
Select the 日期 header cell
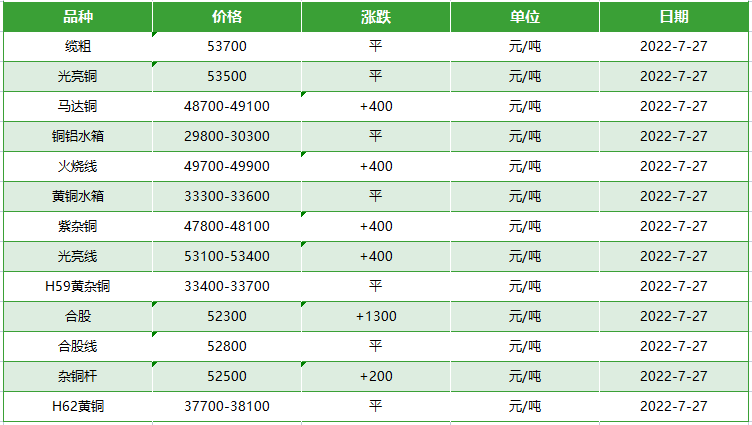pyautogui.click(x=674, y=16)
